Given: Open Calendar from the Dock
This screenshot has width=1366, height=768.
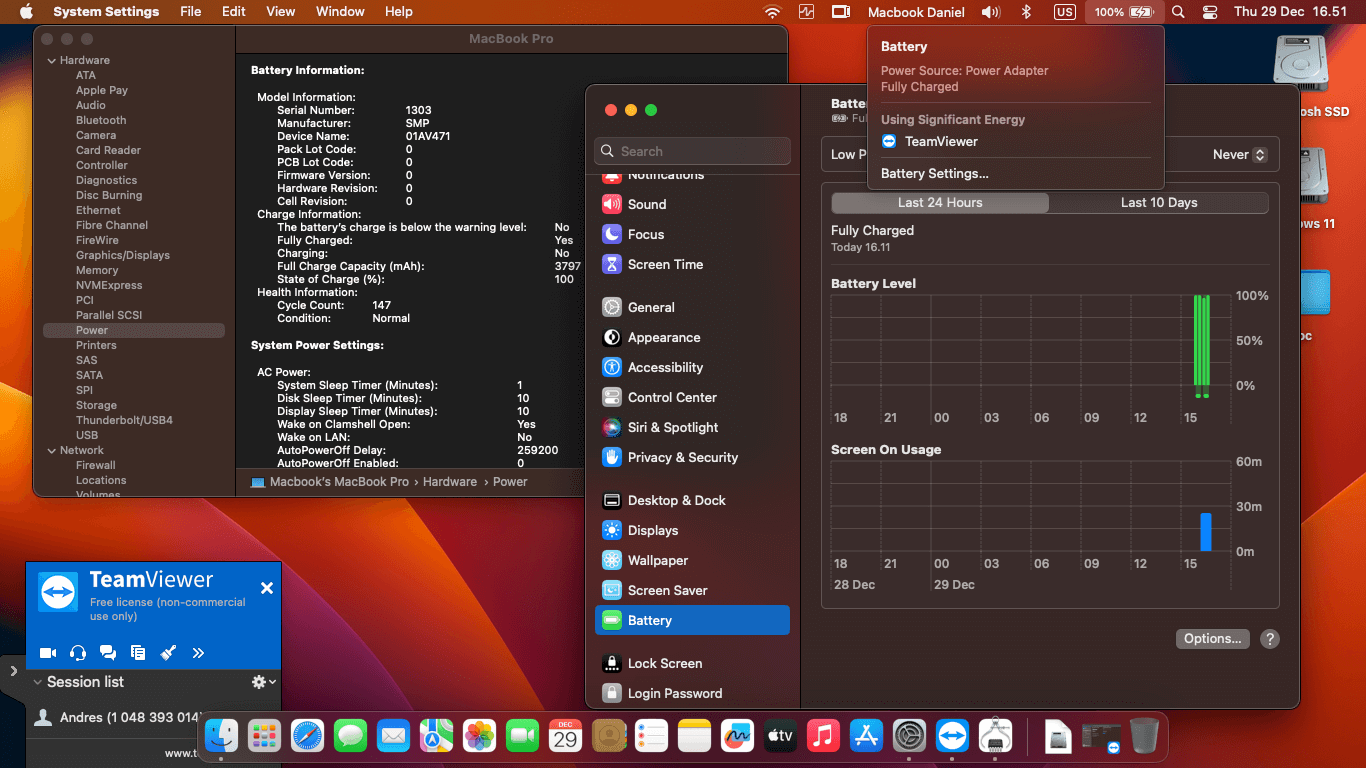Looking at the screenshot, I should (x=565, y=737).
